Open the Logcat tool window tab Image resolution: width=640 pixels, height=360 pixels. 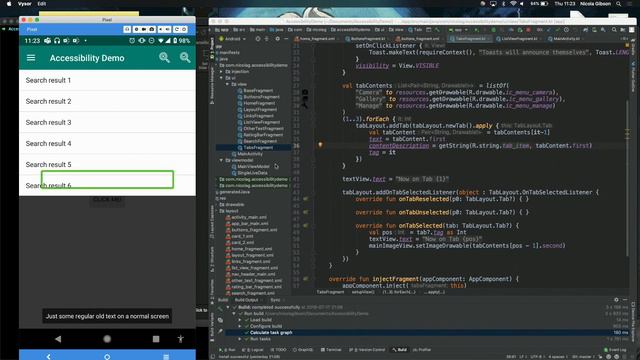[253, 350]
